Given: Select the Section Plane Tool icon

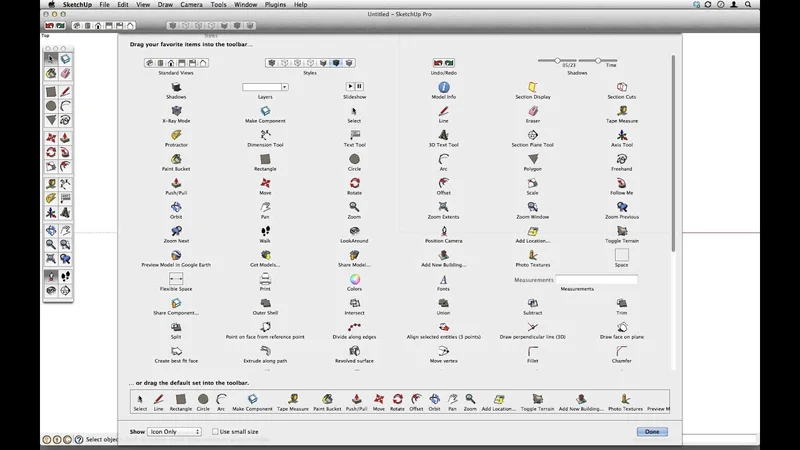Looking at the screenshot, I should coord(533,135).
